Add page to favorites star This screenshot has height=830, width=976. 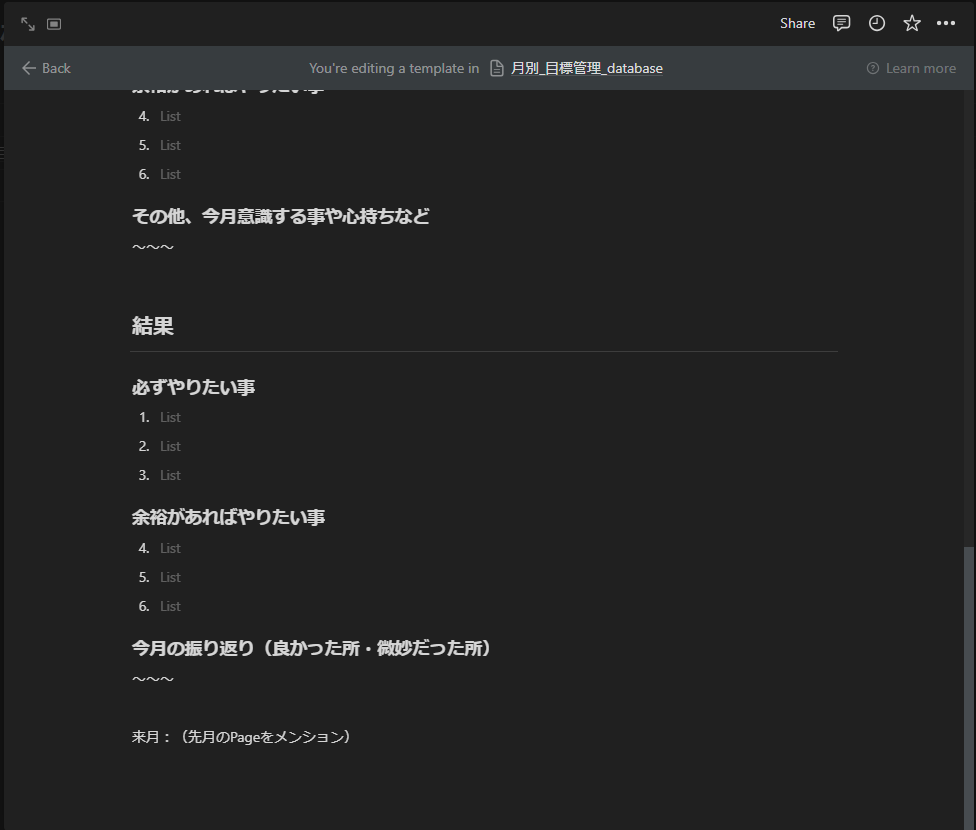click(x=912, y=23)
